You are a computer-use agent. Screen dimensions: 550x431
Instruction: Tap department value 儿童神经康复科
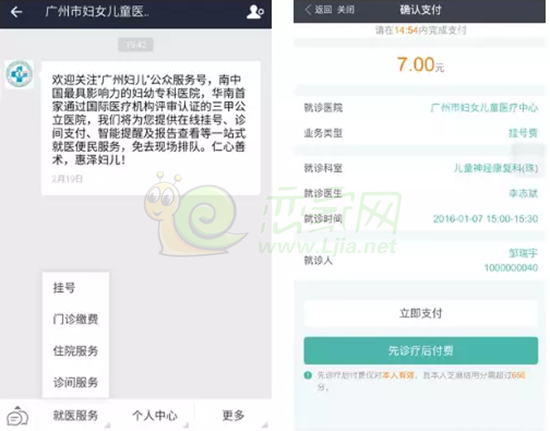(496, 168)
